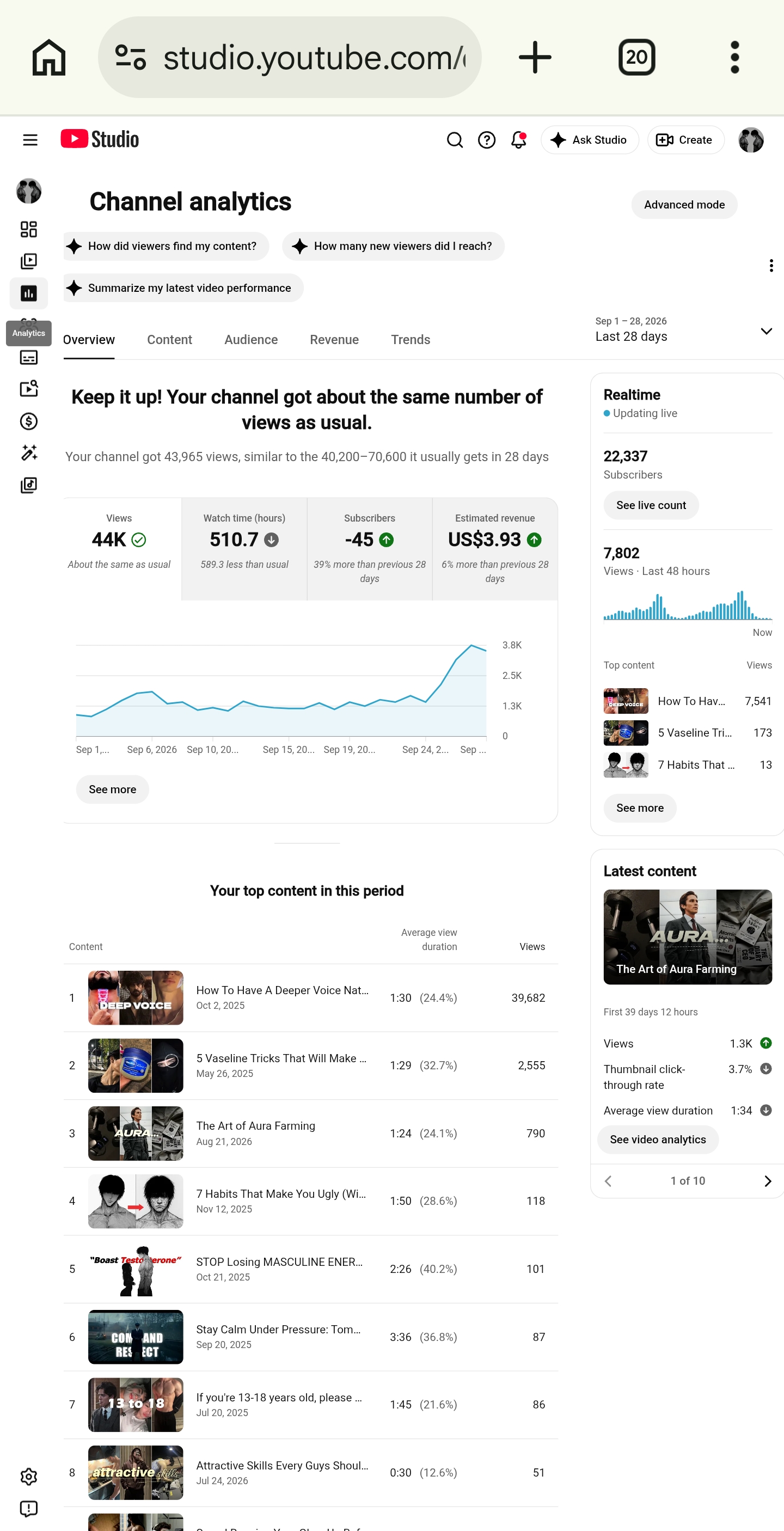Open Send feedback icon in sidebar

coord(28,1509)
